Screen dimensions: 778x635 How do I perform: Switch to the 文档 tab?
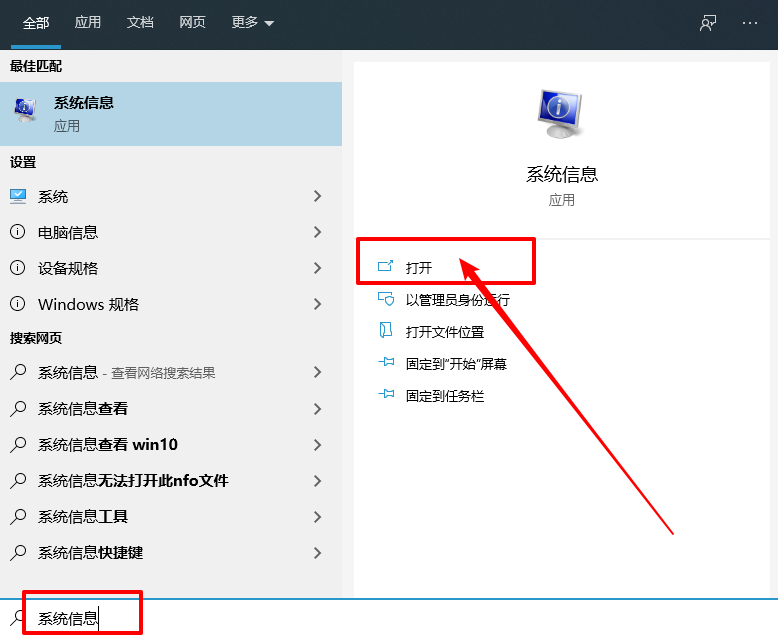coord(140,23)
